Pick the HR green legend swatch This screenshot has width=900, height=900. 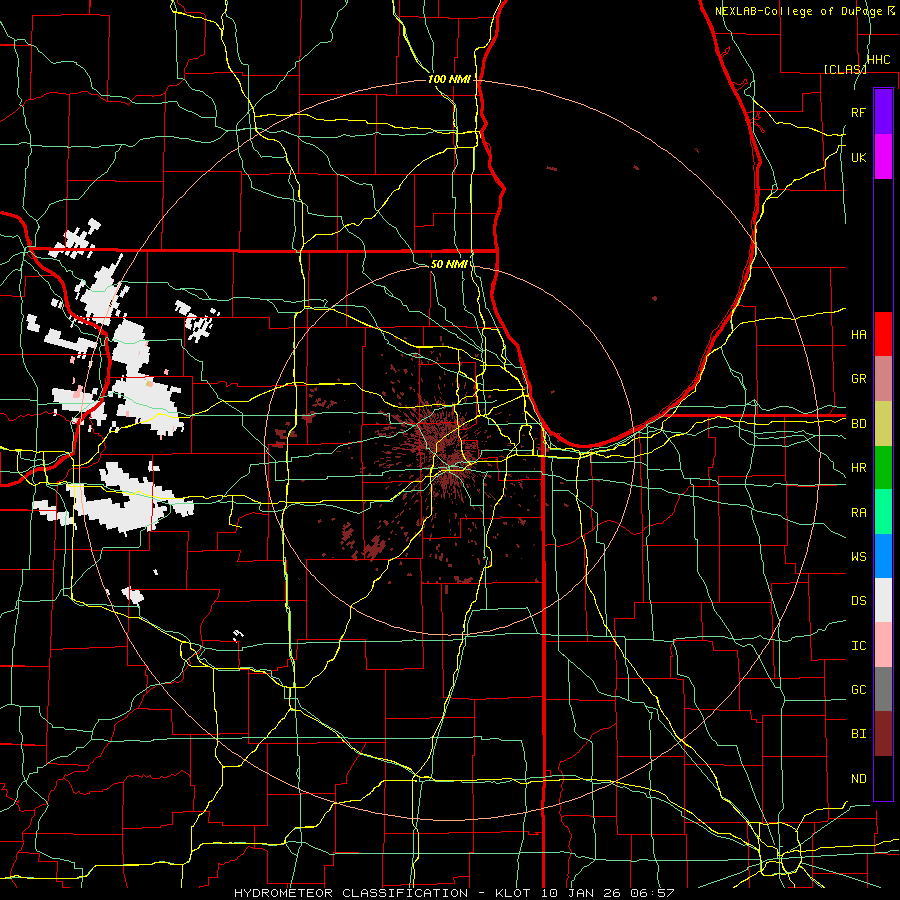coord(883,467)
